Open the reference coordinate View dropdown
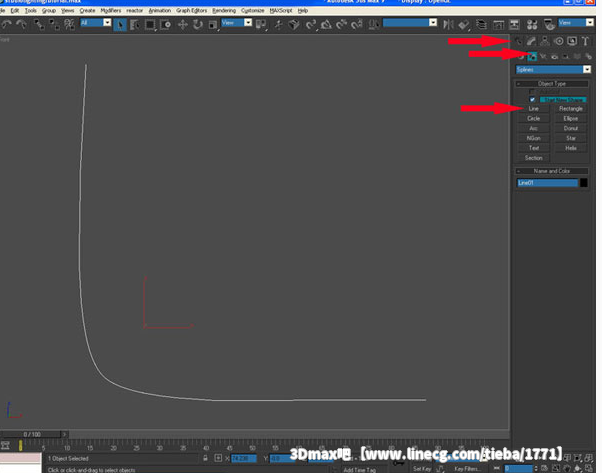Viewport: 602px width, 473px height. click(236, 23)
